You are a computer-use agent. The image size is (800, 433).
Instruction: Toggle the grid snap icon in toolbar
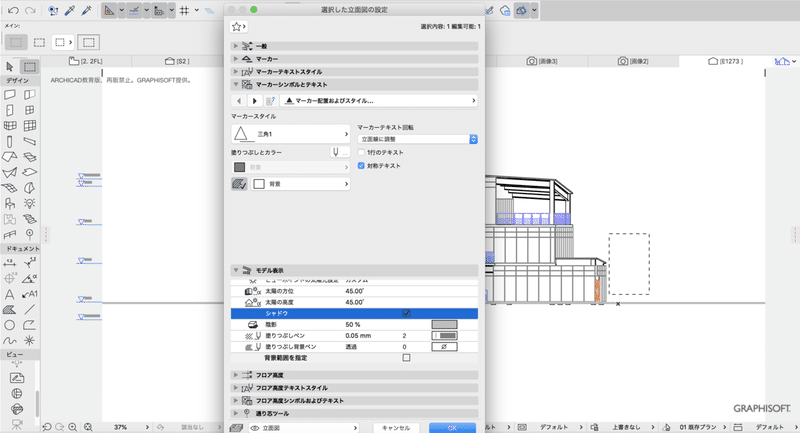coord(185,10)
